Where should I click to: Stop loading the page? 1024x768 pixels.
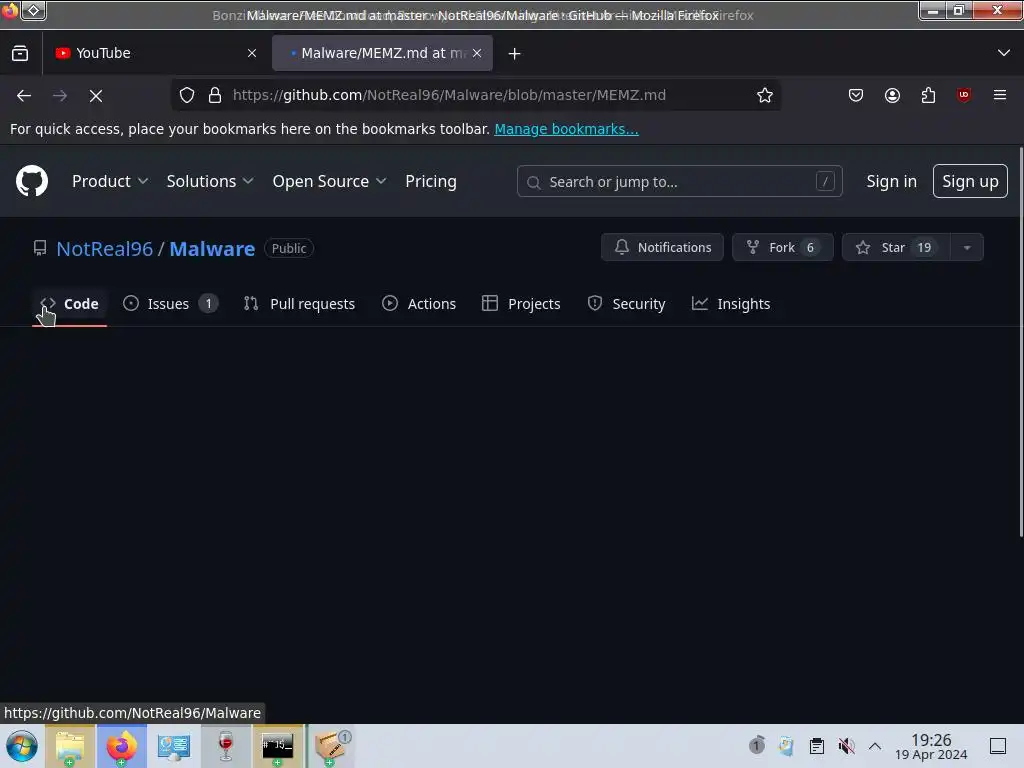click(x=96, y=95)
